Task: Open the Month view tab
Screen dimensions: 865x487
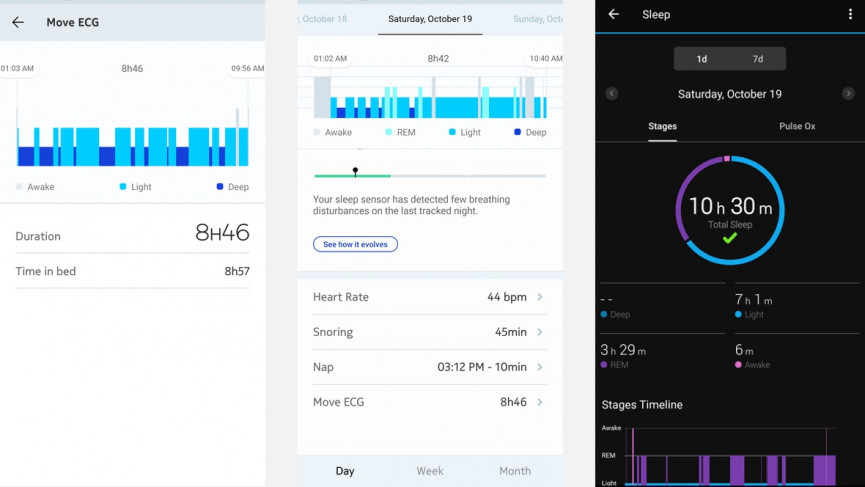Action: click(515, 471)
